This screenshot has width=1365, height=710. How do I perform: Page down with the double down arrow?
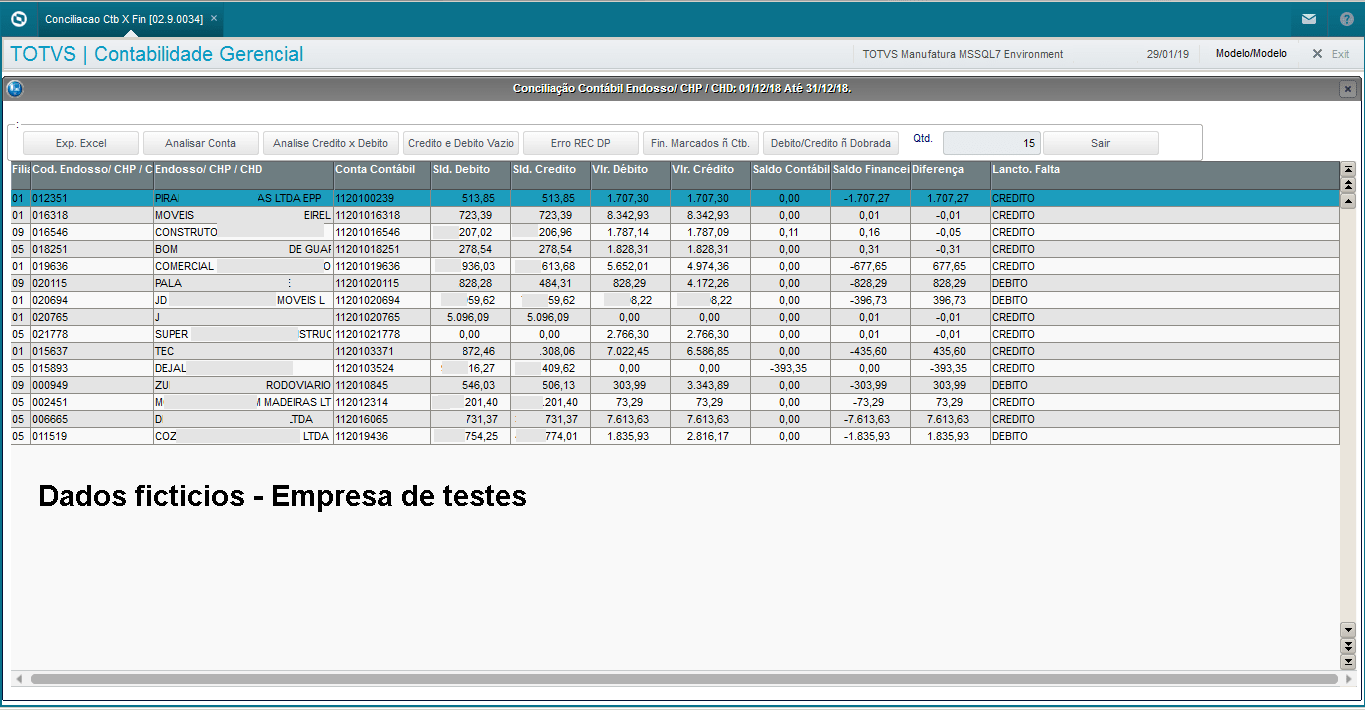1347,646
